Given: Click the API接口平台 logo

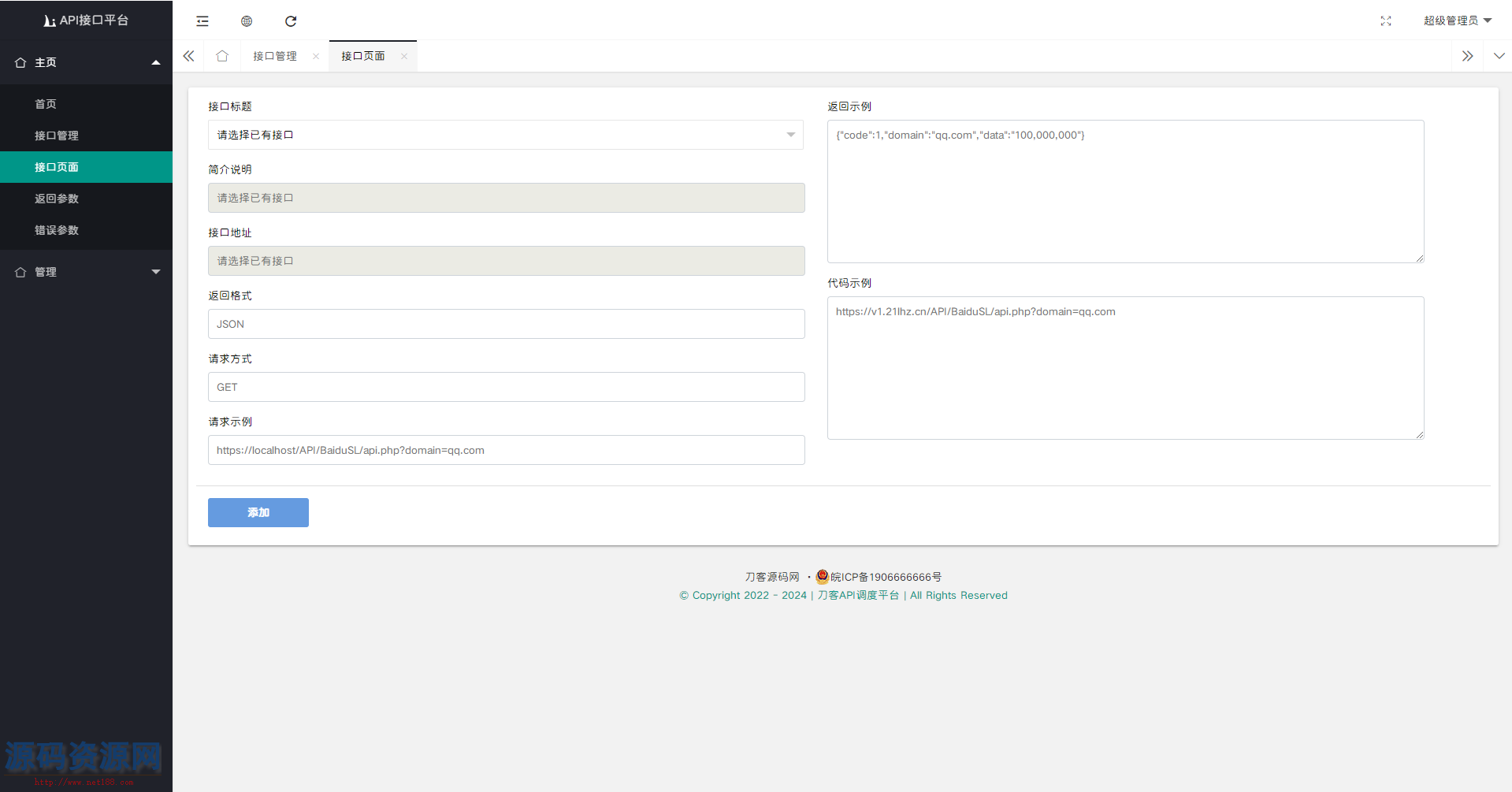Looking at the screenshot, I should pyautogui.click(x=87, y=20).
